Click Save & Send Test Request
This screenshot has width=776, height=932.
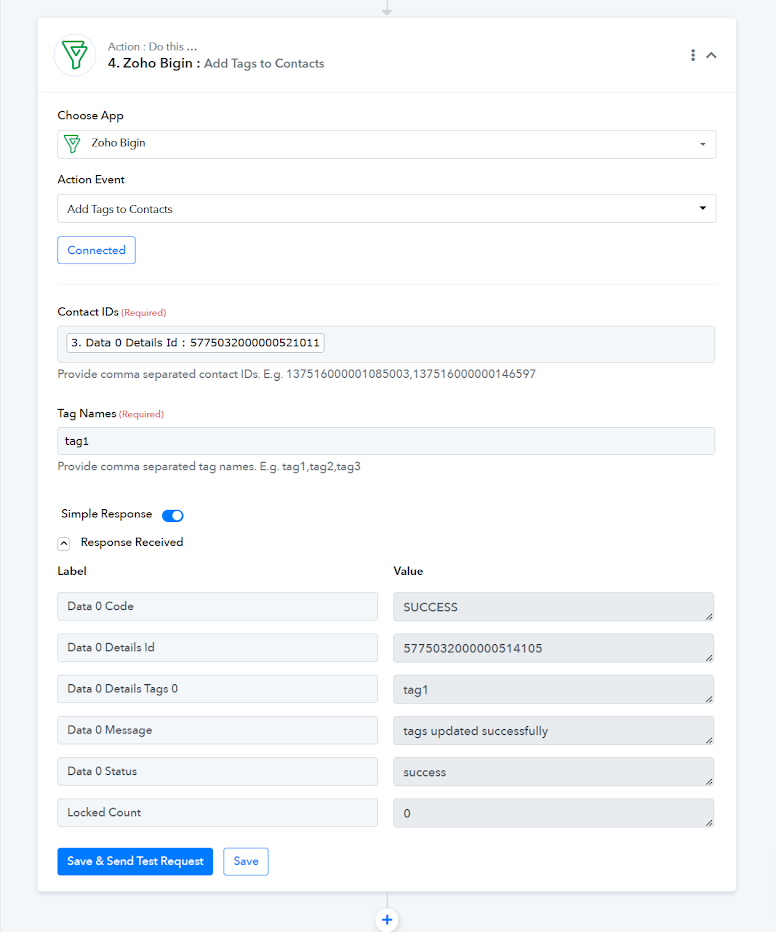tap(135, 861)
